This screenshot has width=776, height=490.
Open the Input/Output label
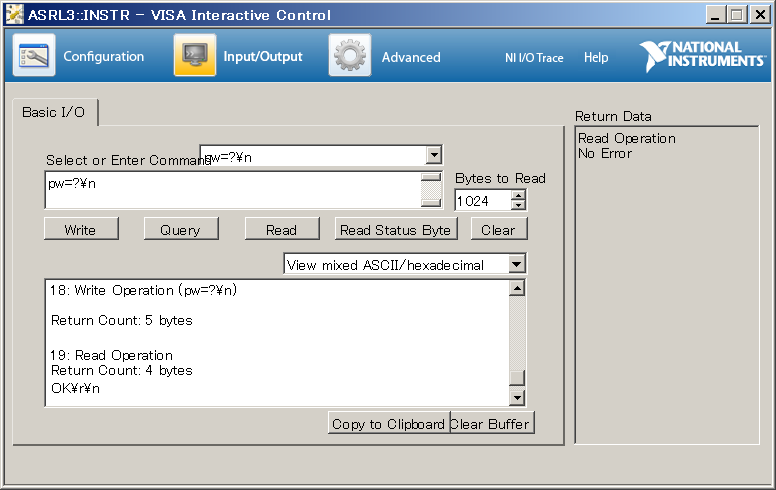point(263,56)
